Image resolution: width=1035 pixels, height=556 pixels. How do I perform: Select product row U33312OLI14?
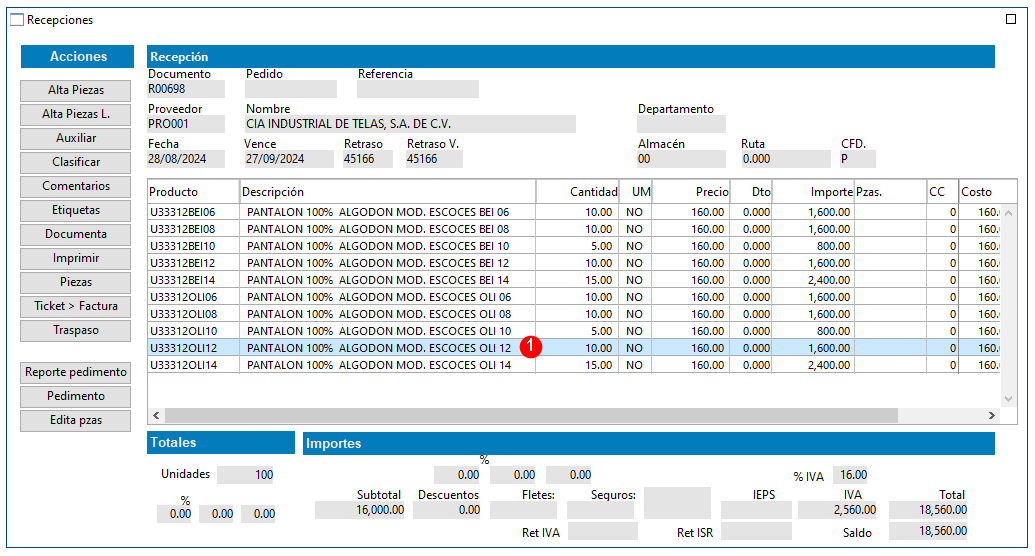[x=574, y=365]
